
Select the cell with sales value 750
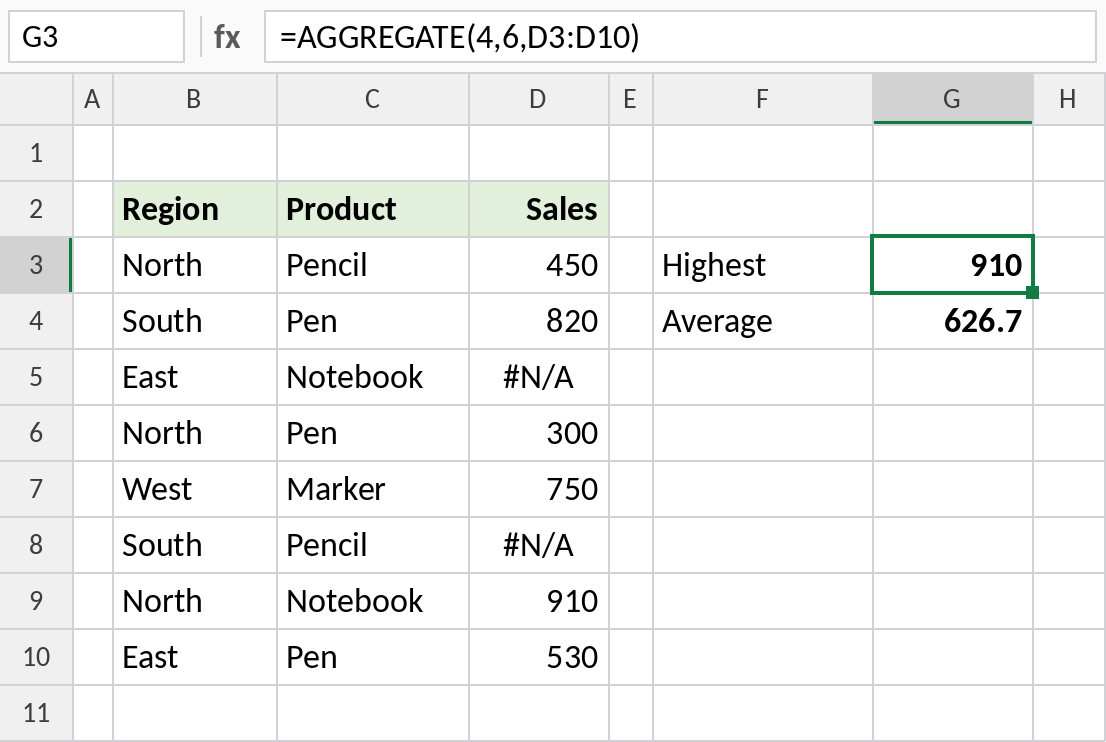click(x=538, y=489)
